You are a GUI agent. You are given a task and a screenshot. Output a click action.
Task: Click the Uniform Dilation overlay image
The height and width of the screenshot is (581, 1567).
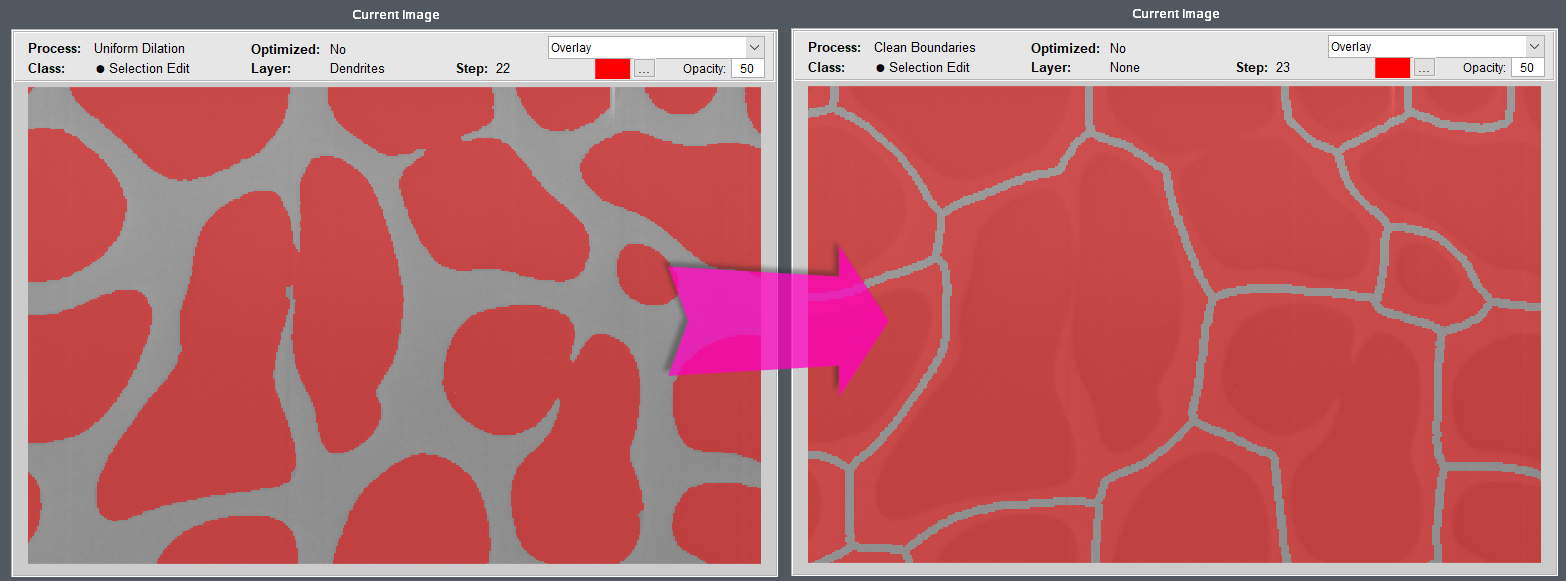pyautogui.click(x=394, y=325)
